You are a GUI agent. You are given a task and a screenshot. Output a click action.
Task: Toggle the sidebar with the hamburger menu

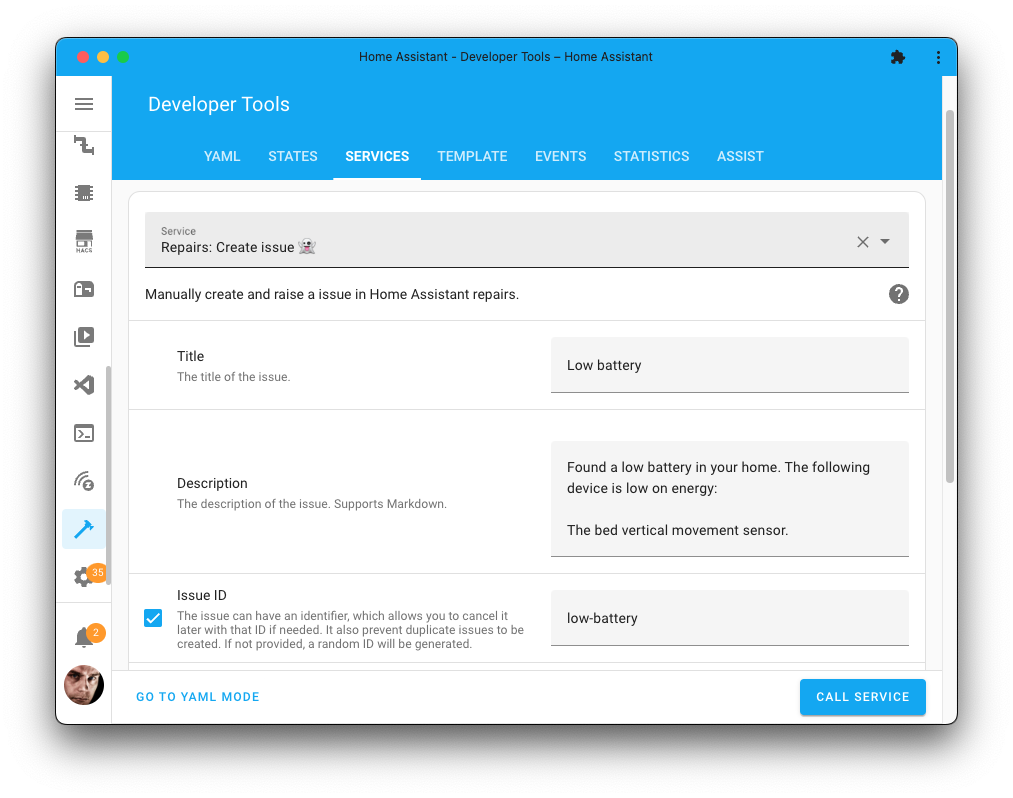[84, 104]
